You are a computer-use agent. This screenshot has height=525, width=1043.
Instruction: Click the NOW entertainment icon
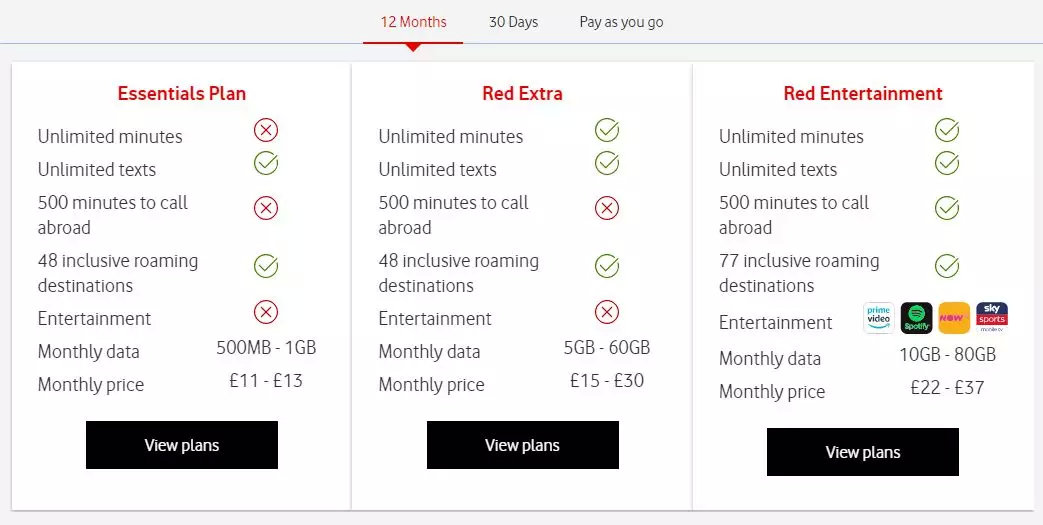click(x=954, y=318)
